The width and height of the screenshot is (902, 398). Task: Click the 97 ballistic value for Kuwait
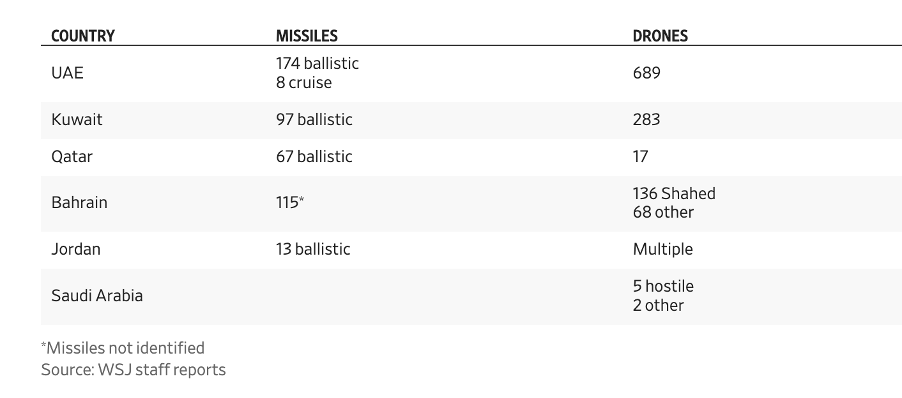[x=314, y=120]
